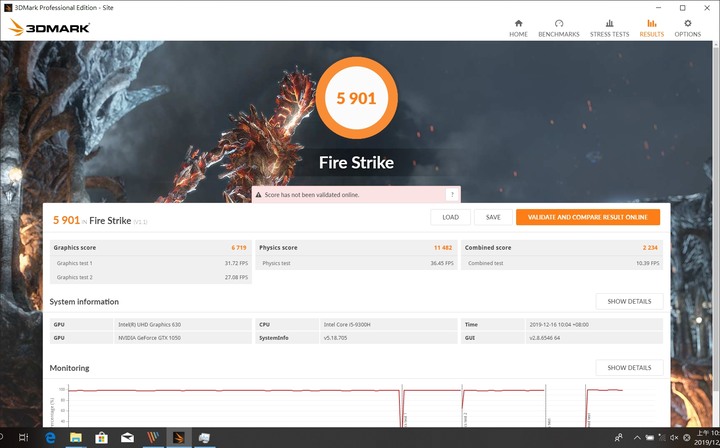Click the Intel(R) UHD Graphics 630 entry
This screenshot has height=448, width=720.
150,325
